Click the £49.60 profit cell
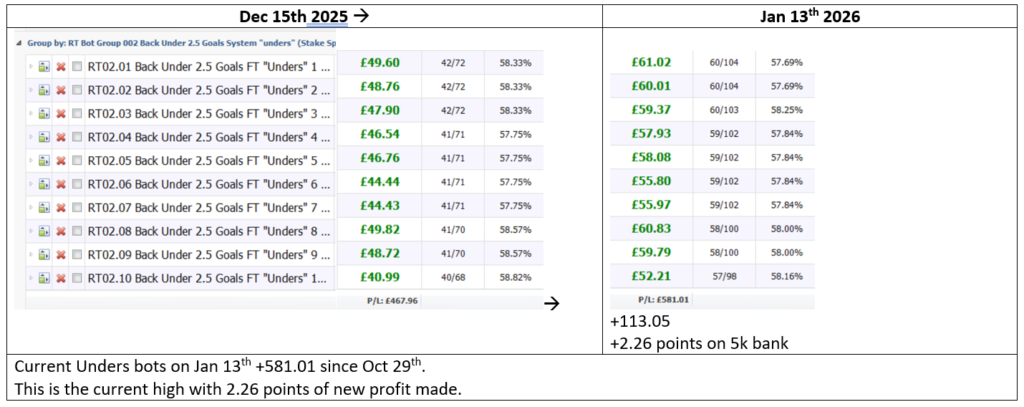Viewport: 1024px width, 407px height. click(379, 62)
